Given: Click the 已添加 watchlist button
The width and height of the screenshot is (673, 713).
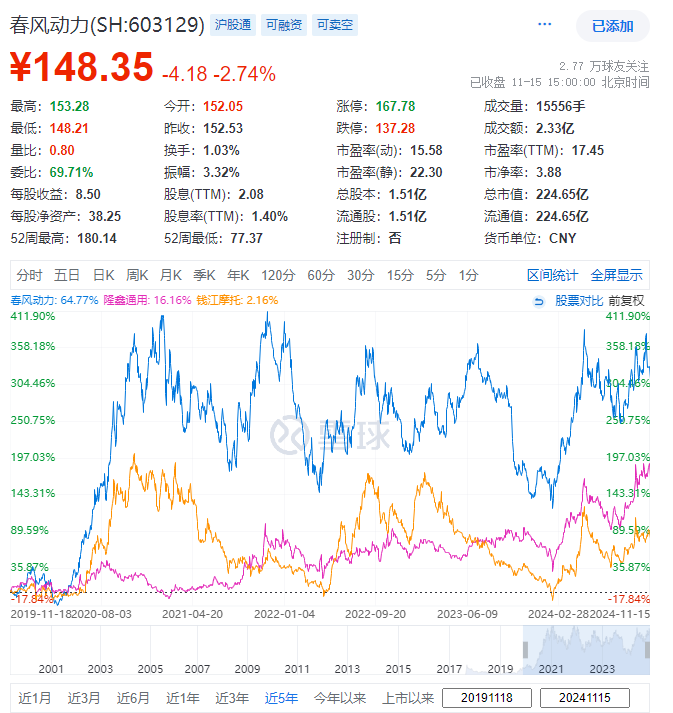Looking at the screenshot, I should click(613, 26).
